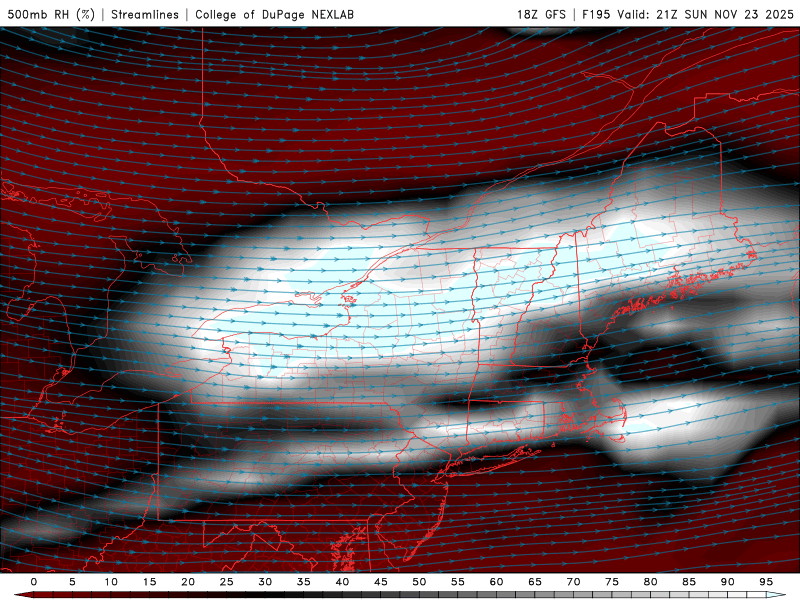This screenshot has height=600, width=800.
Task: Click the 45 label on the color scale
Action: point(381,582)
